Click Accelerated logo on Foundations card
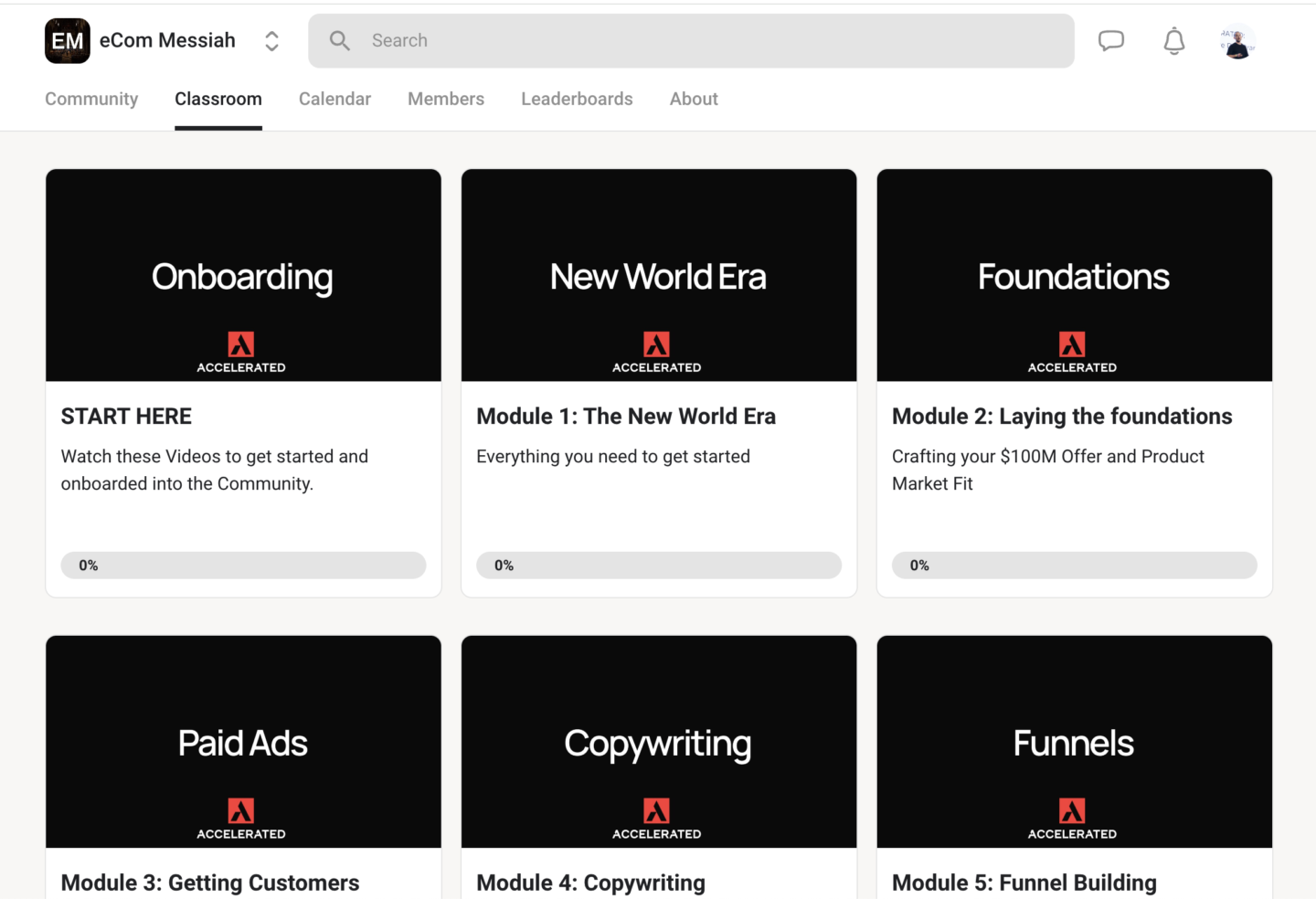This screenshot has width=1316, height=899. coord(1072,352)
